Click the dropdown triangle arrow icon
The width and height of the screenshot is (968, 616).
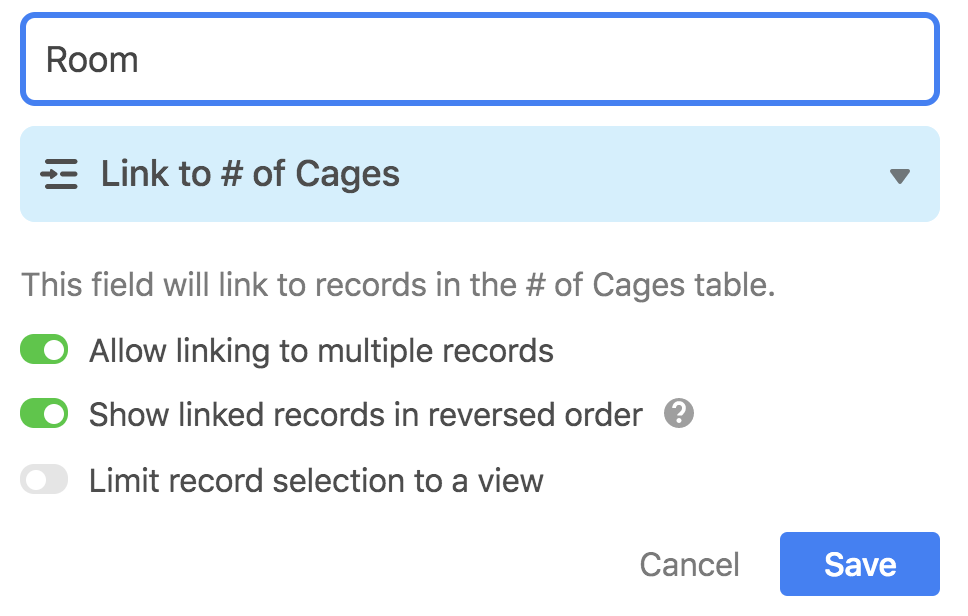point(899,176)
